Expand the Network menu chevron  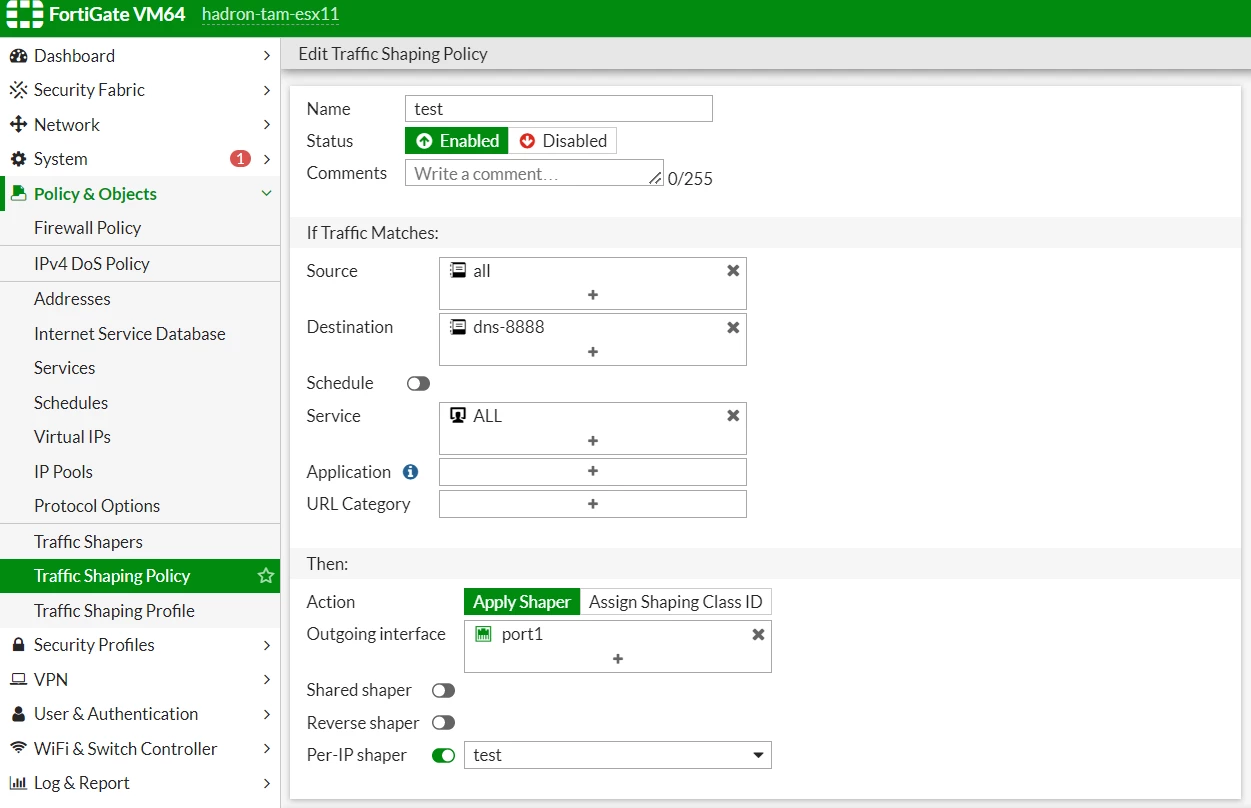(266, 125)
